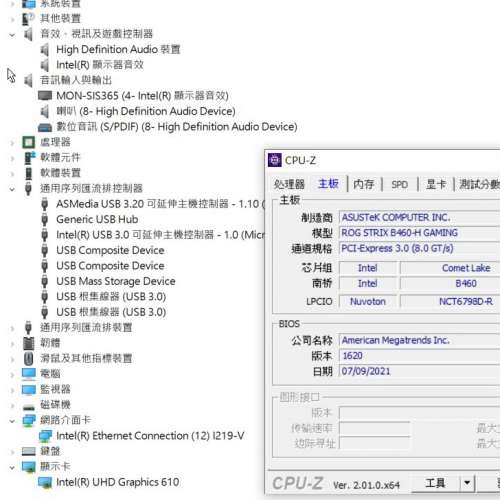This screenshot has height=500, width=500.
Task: Collapse the 顯示卡 category
Action: (x=12, y=467)
